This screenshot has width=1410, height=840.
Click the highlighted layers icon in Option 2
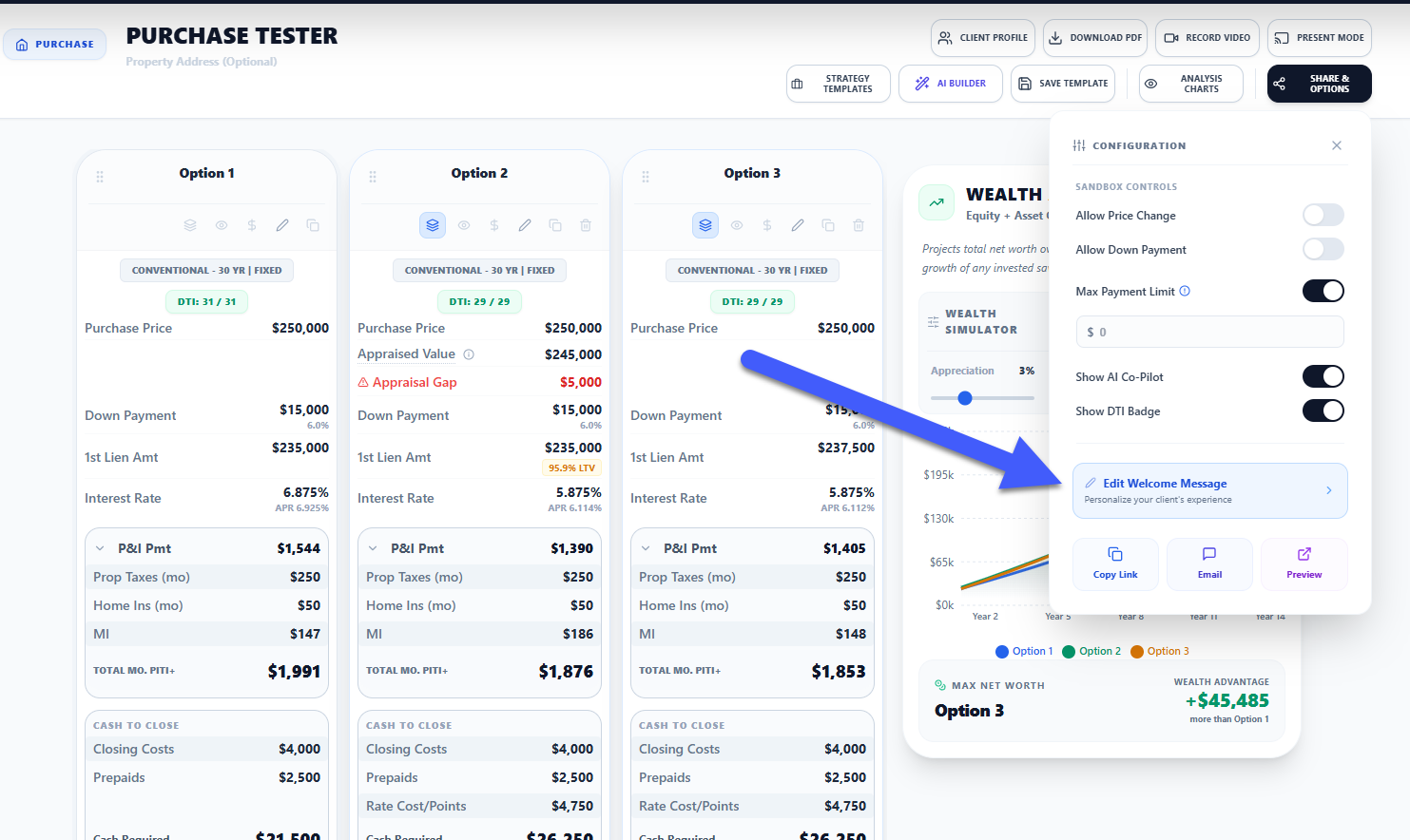click(433, 225)
